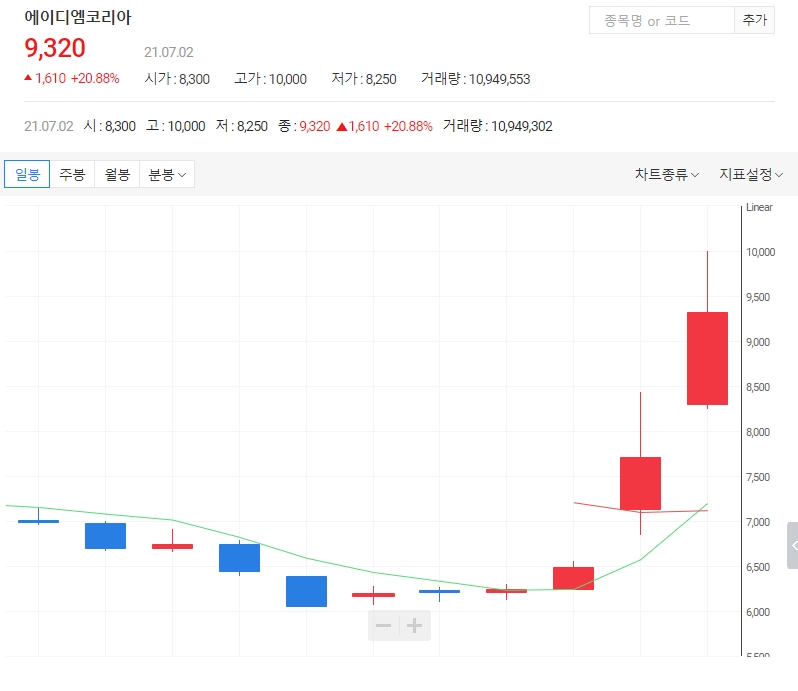Viewport: 798px width, 691px height.
Task: Expand the side panel arrow on right edge
Action: pyautogui.click(x=793, y=545)
